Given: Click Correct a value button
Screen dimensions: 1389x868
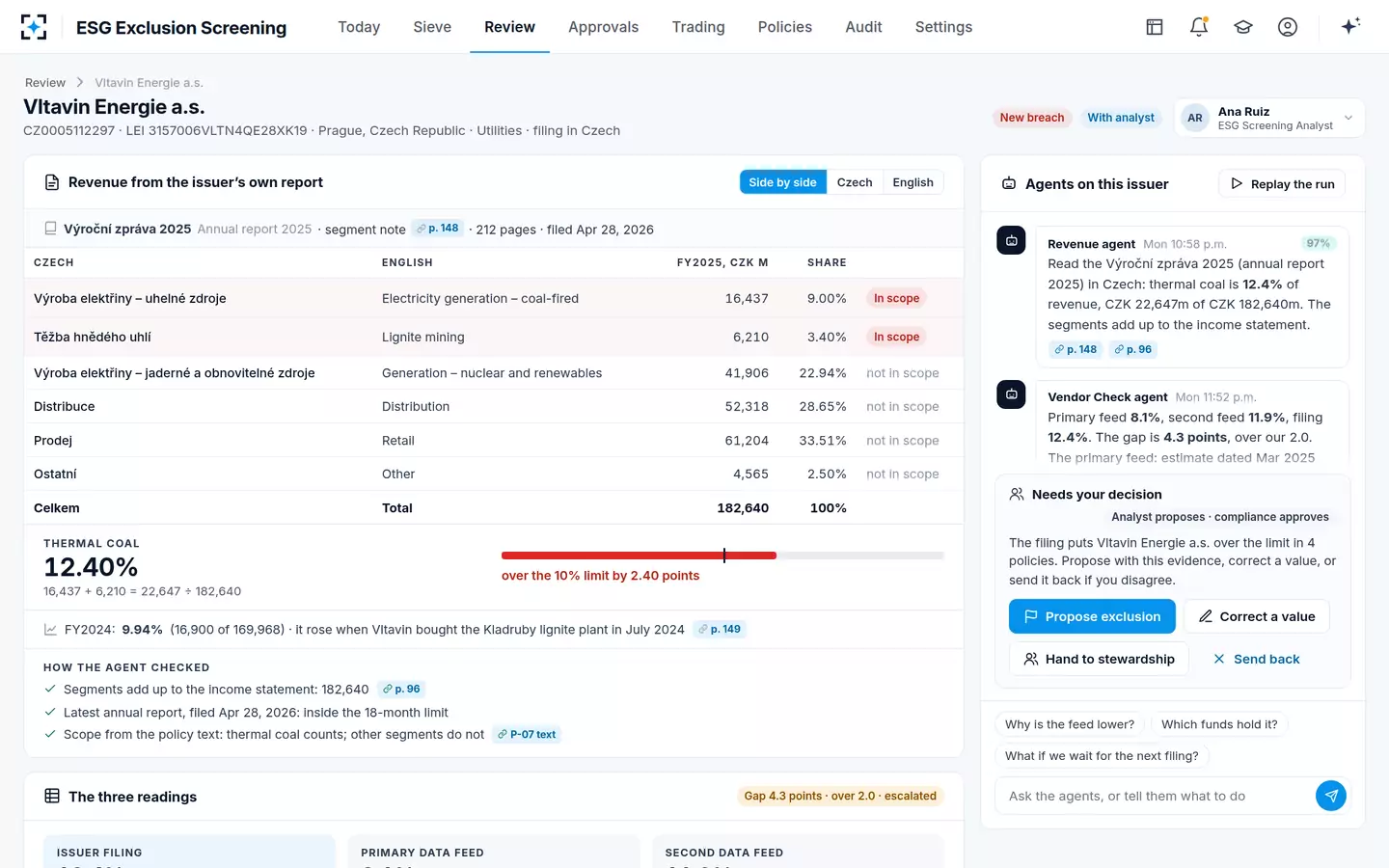Looking at the screenshot, I should (1257, 616).
